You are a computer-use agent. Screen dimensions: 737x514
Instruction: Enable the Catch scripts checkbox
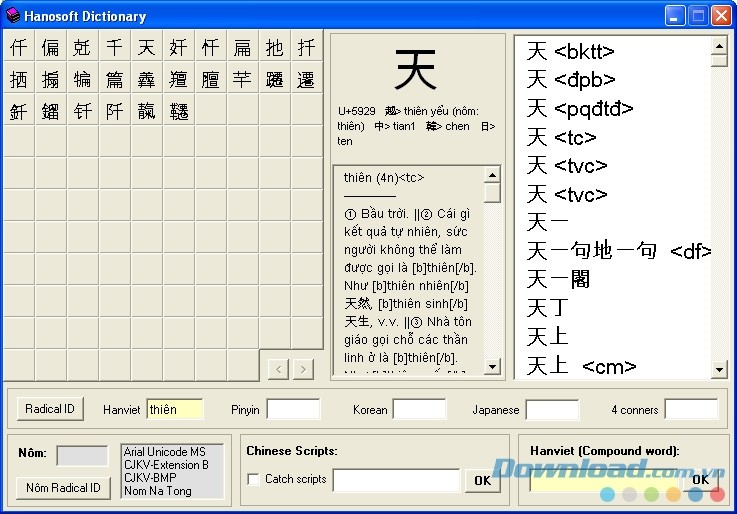coord(254,479)
